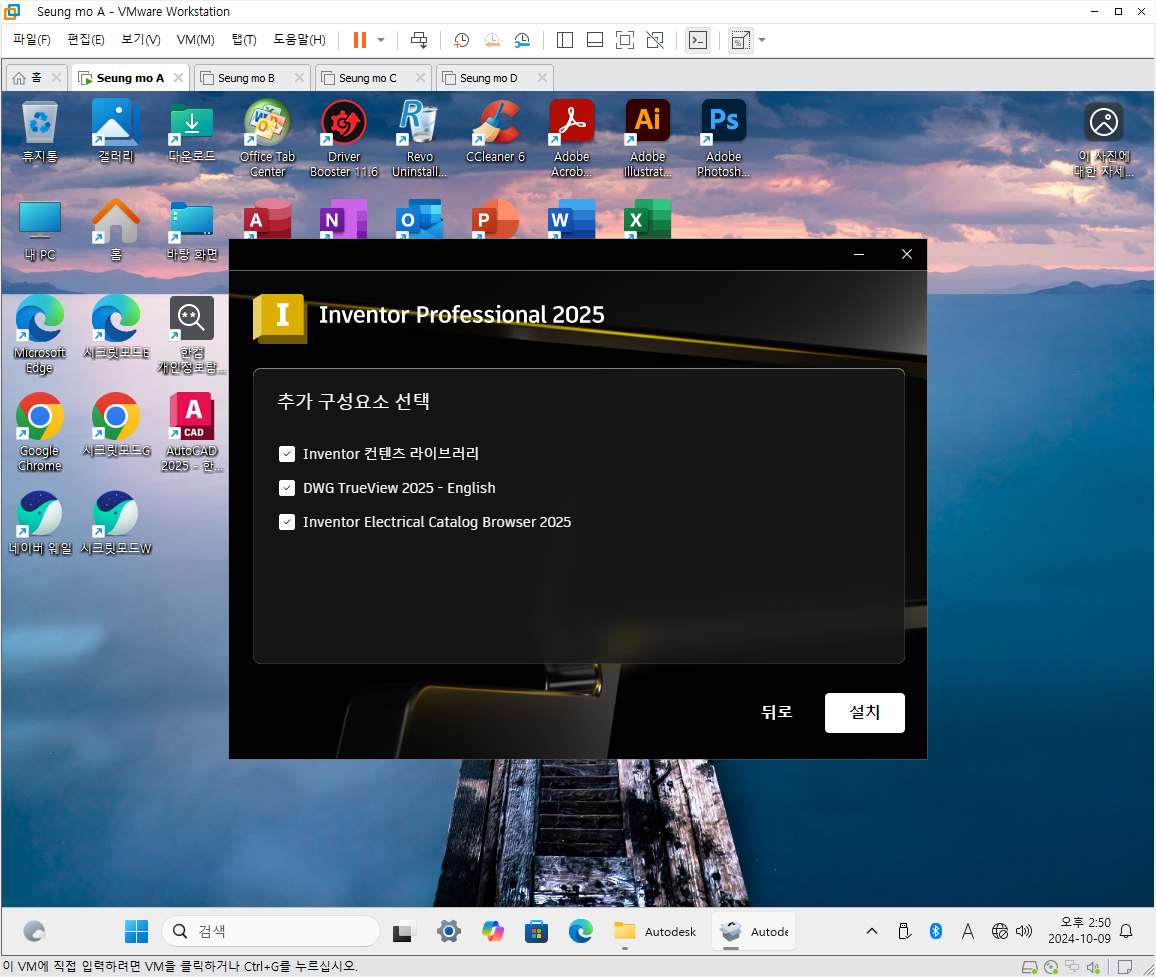Open Copilot in the taskbar
The image size is (1156, 977).
(x=492, y=931)
